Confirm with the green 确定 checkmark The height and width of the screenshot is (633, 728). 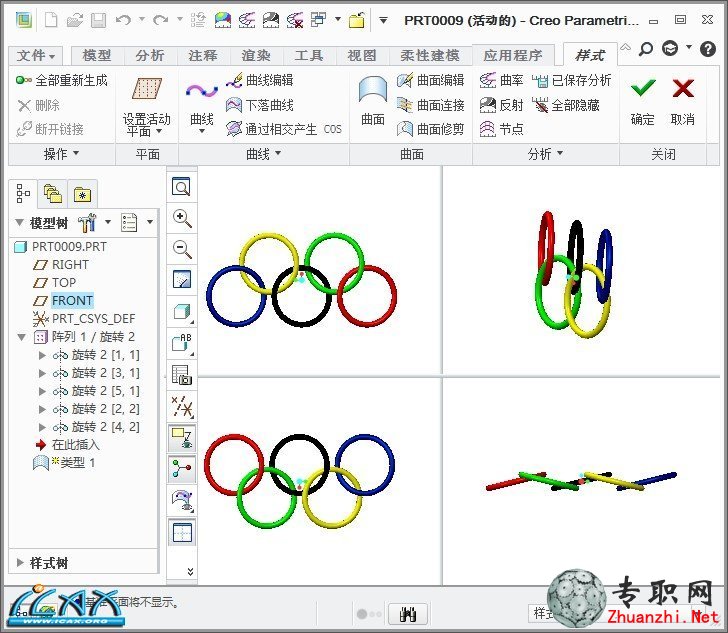(x=643, y=101)
